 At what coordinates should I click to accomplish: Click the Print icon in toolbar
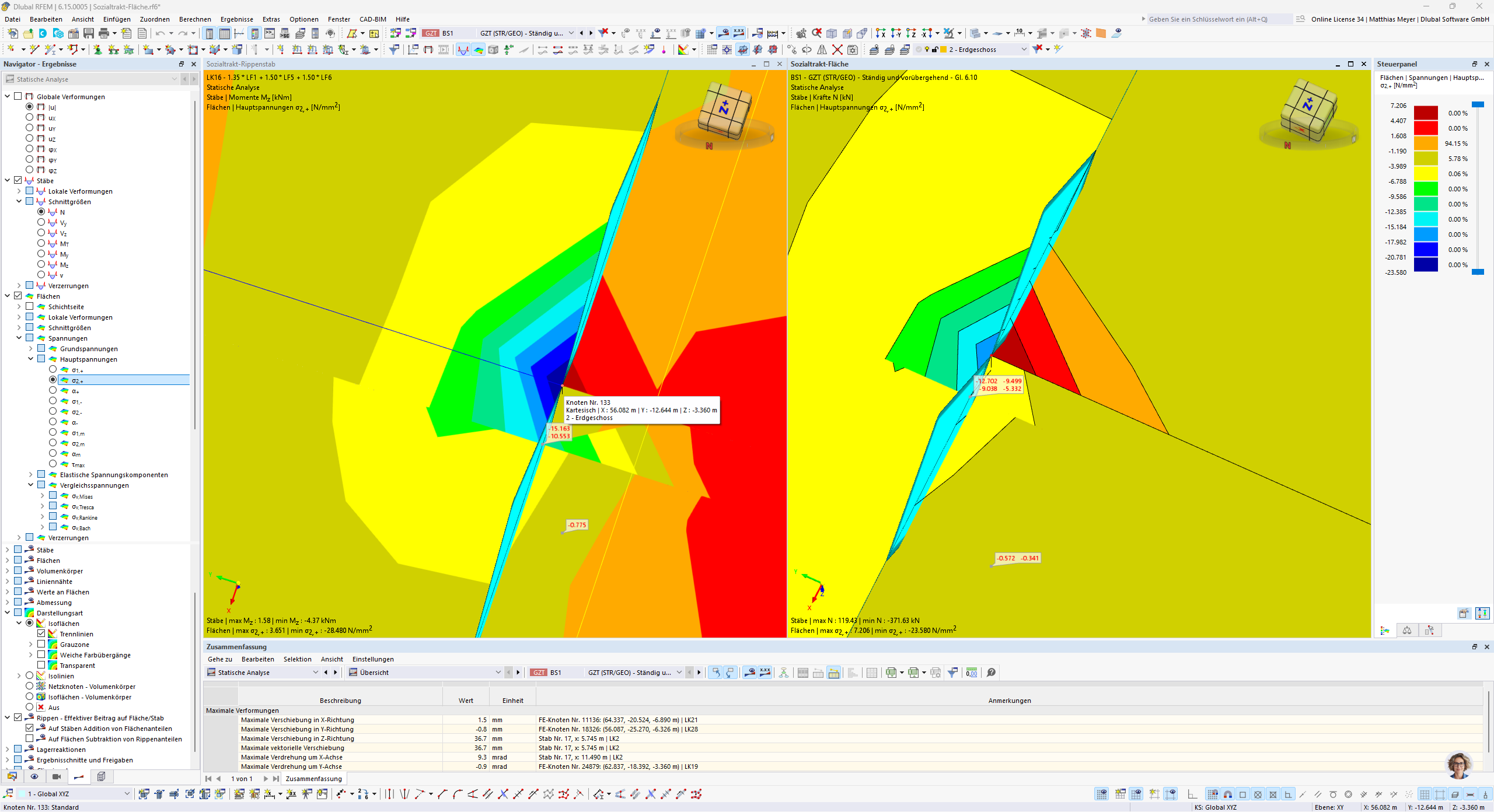click(104, 33)
